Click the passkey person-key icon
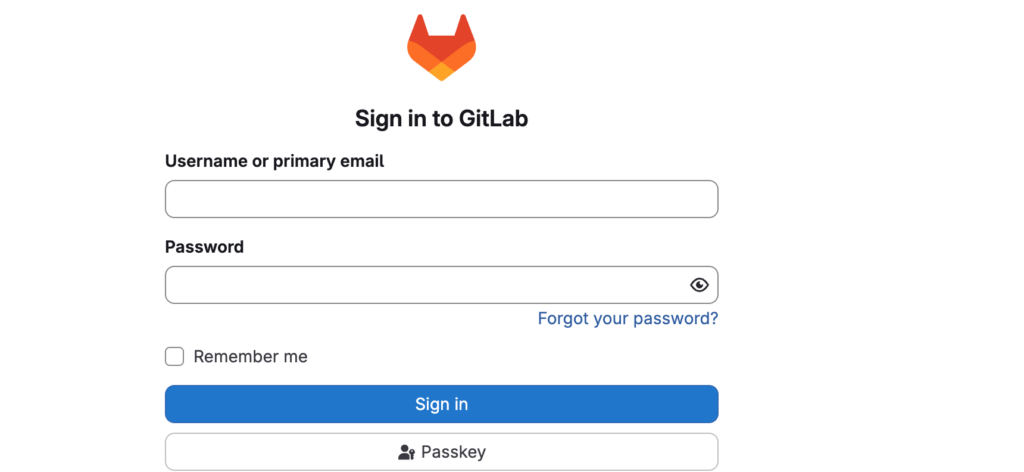This screenshot has width=1024, height=472. [x=406, y=452]
